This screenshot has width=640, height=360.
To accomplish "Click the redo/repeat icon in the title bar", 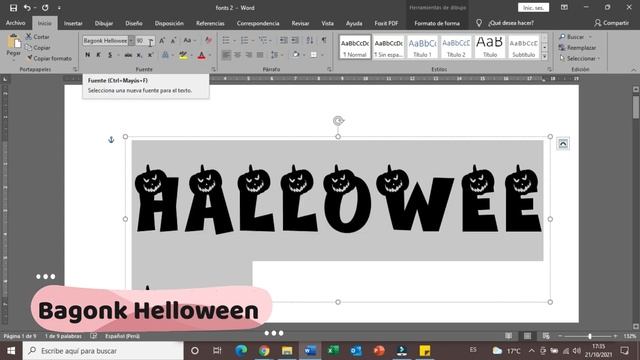I will [45, 8].
